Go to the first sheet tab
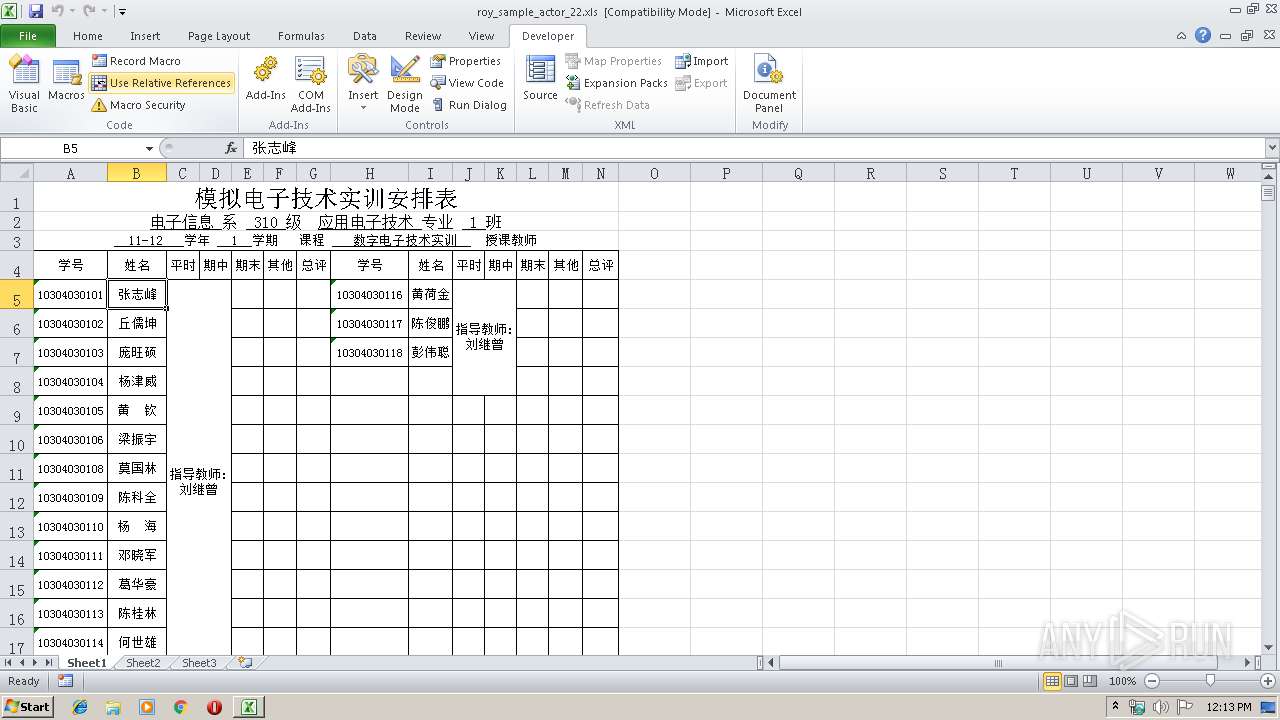 9,663
